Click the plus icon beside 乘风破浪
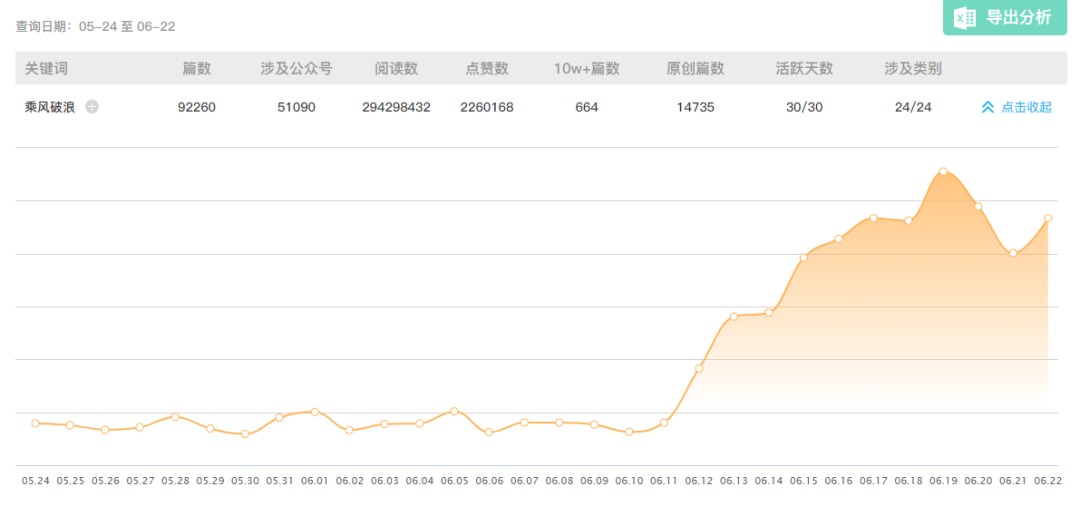1080x506 pixels. coord(92,107)
